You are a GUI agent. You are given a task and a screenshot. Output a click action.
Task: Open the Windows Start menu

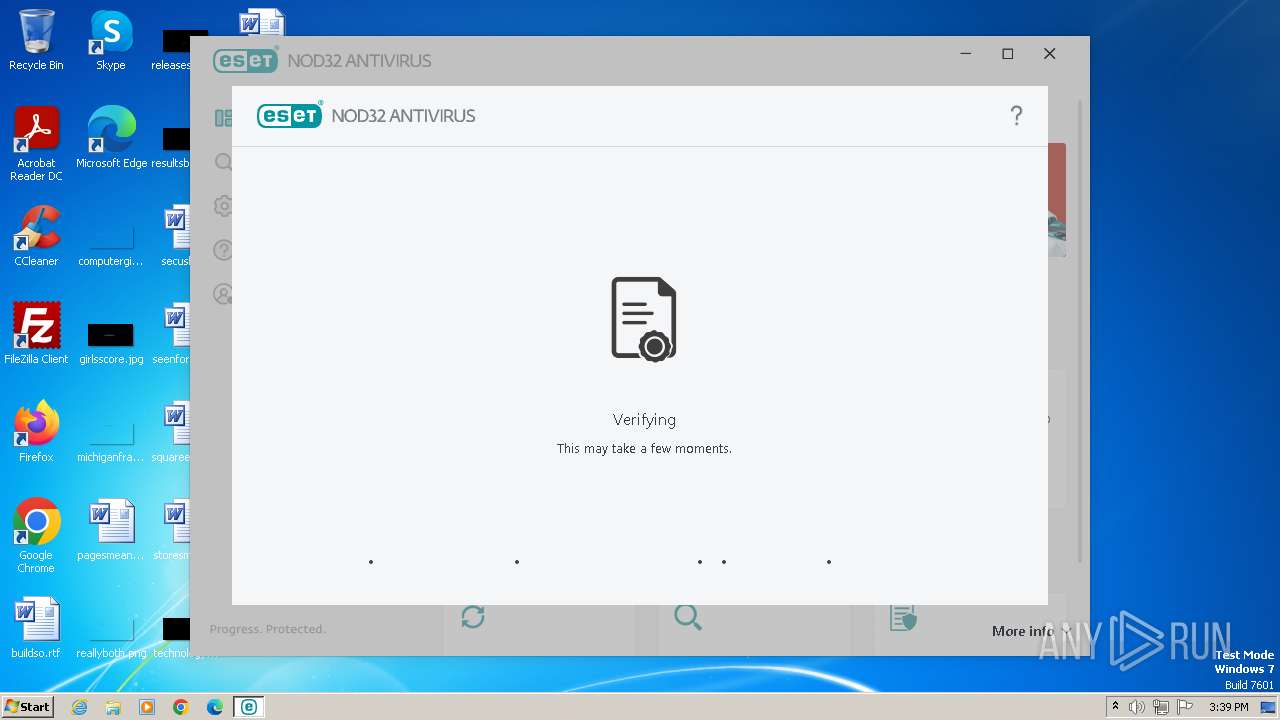point(28,707)
